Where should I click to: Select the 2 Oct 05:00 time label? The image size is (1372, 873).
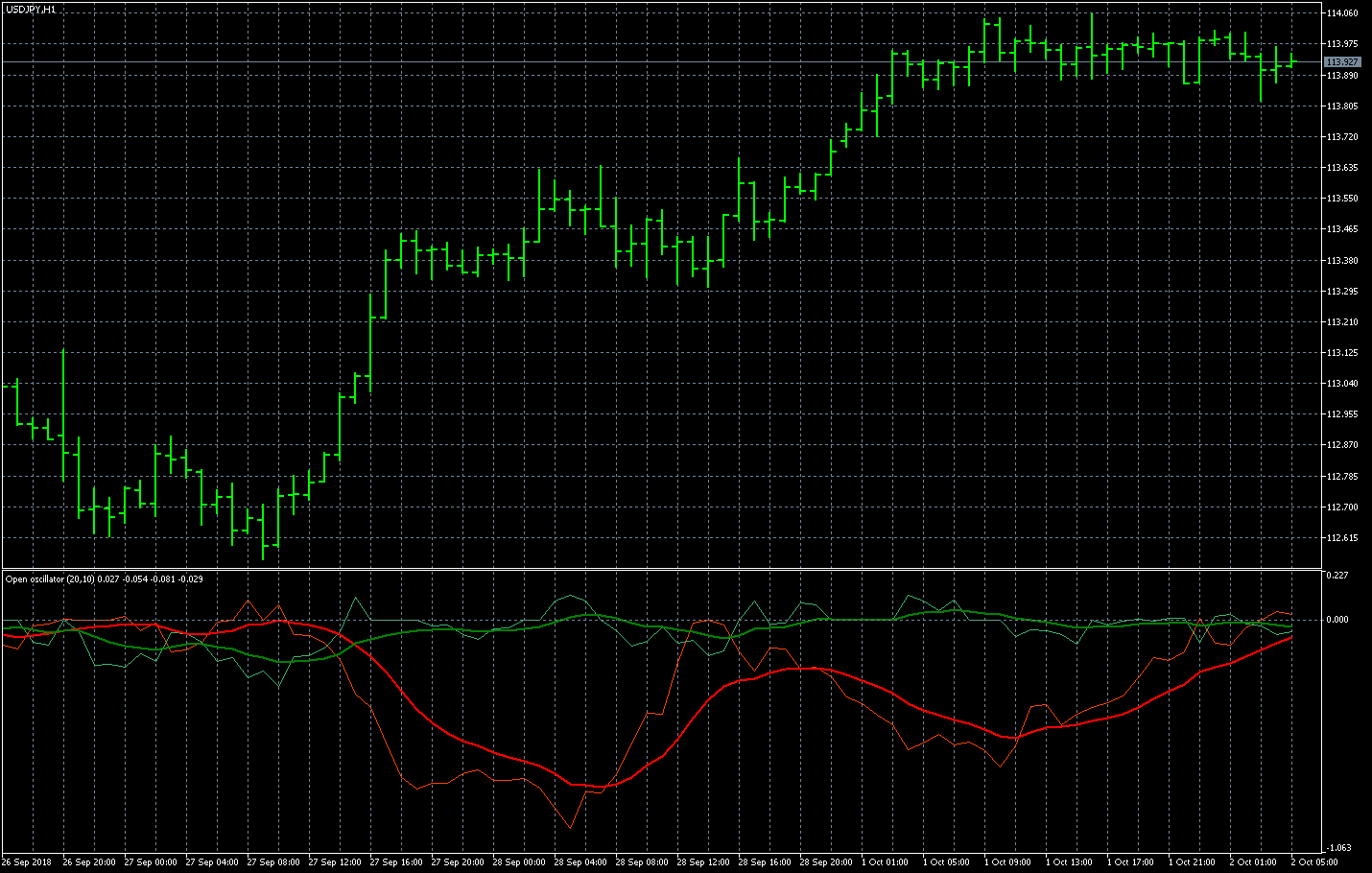[1314, 862]
